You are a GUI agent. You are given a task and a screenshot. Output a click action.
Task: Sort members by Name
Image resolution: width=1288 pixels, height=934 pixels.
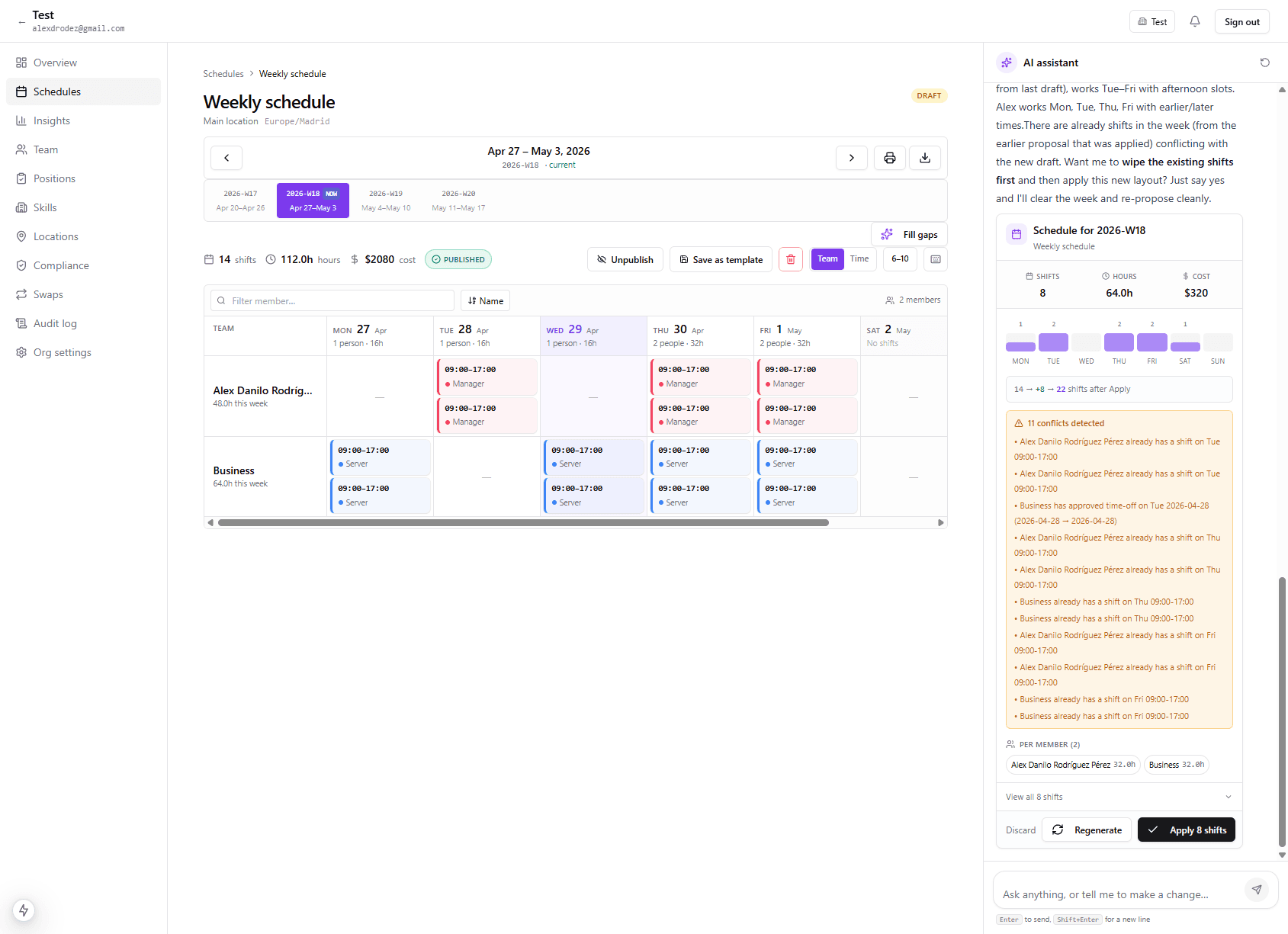coord(485,300)
